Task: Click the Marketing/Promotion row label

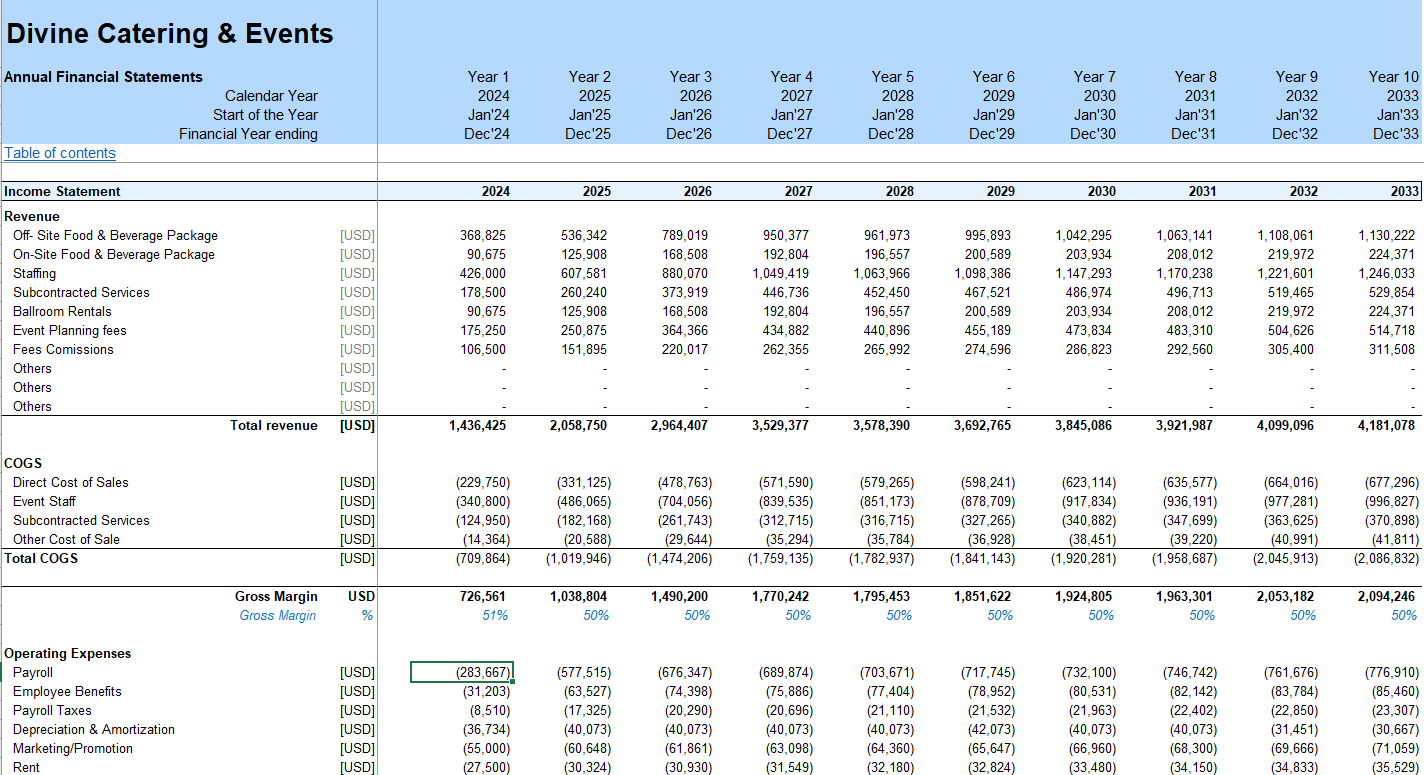Action: (x=72, y=749)
